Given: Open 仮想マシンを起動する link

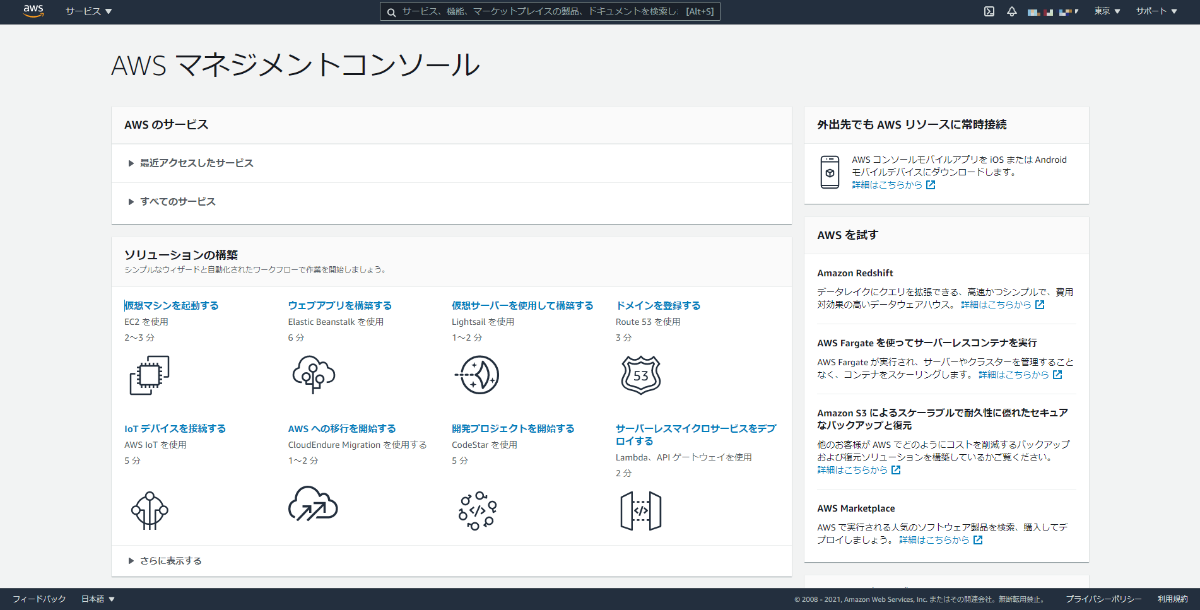Looking at the screenshot, I should (171, 305).
